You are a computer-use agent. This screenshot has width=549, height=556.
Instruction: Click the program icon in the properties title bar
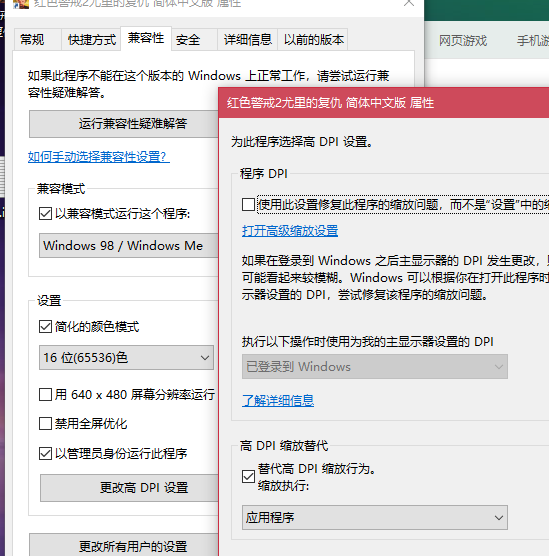(21, 4)
